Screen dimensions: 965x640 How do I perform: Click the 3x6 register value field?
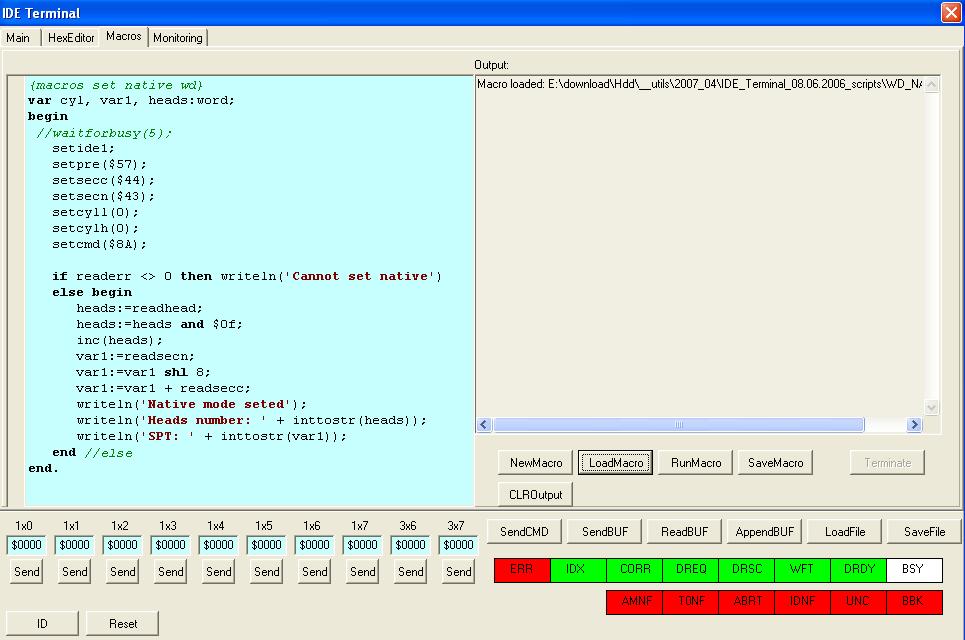tap(410, 545)
